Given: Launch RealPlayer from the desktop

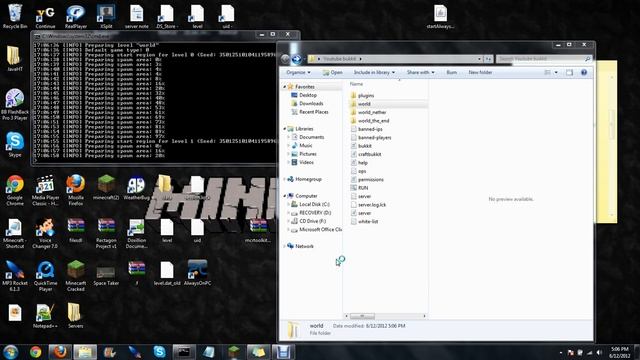Looking at the screenshot, I should (76, 16).
